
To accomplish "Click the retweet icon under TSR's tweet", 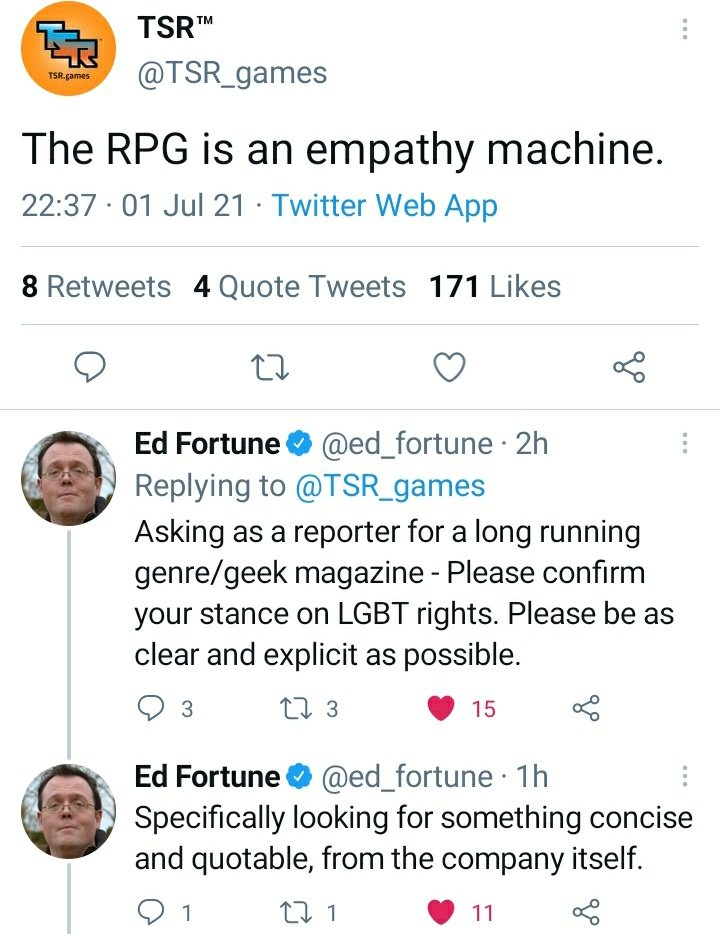I will click(268, 367).
